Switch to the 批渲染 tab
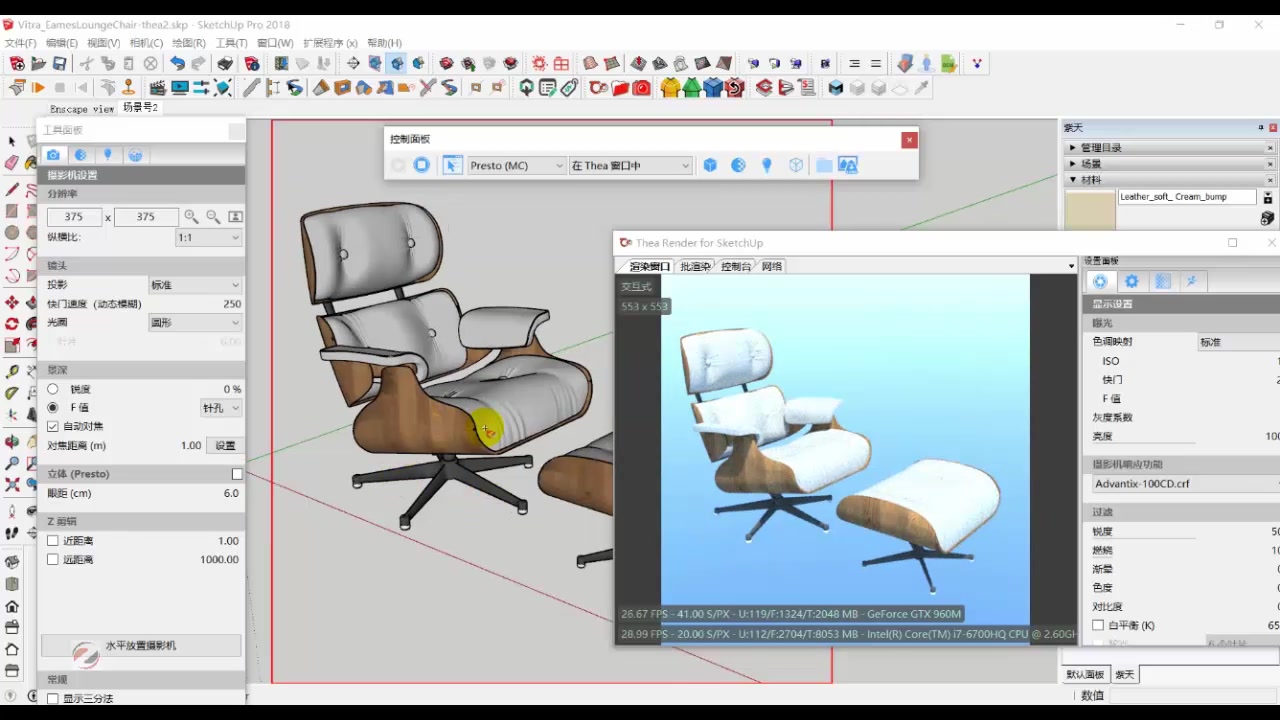The image size is (1280, 720). click(695, 266)
